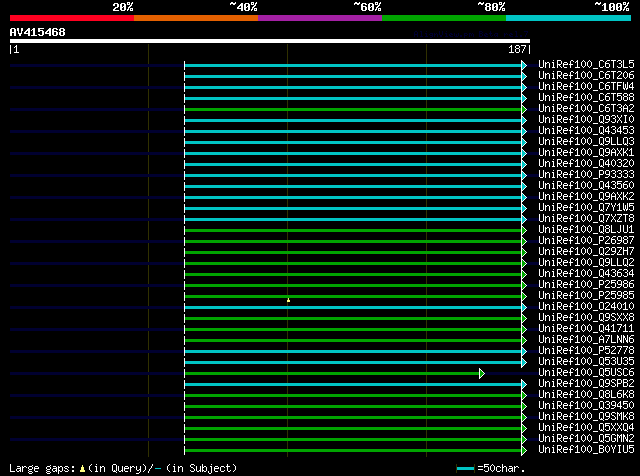Click the yellow gap triangle in the legend
Image resolution: width=640 pixels, height=476 pixels.
point(82,468)
